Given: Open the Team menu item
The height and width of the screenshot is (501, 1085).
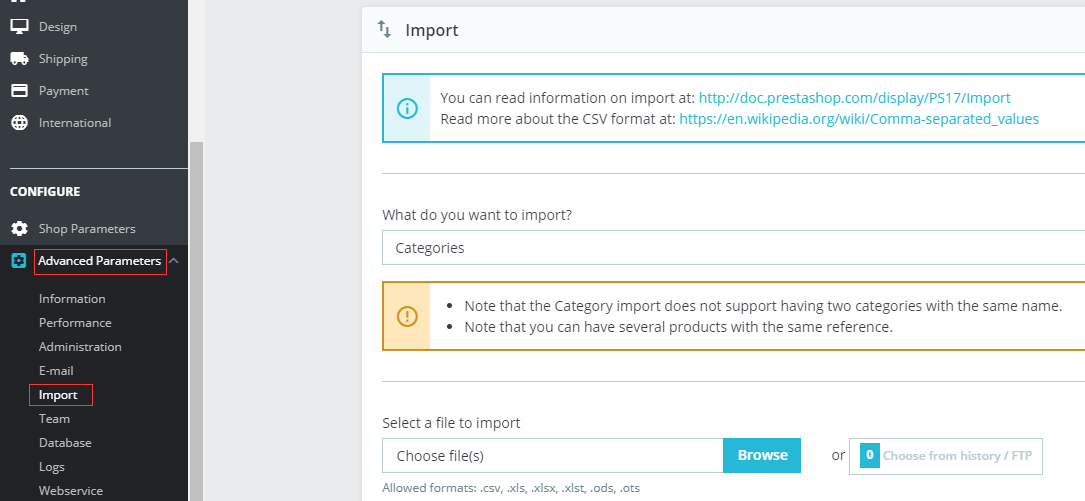Looking at the screenshot, I should coord(54,419).
